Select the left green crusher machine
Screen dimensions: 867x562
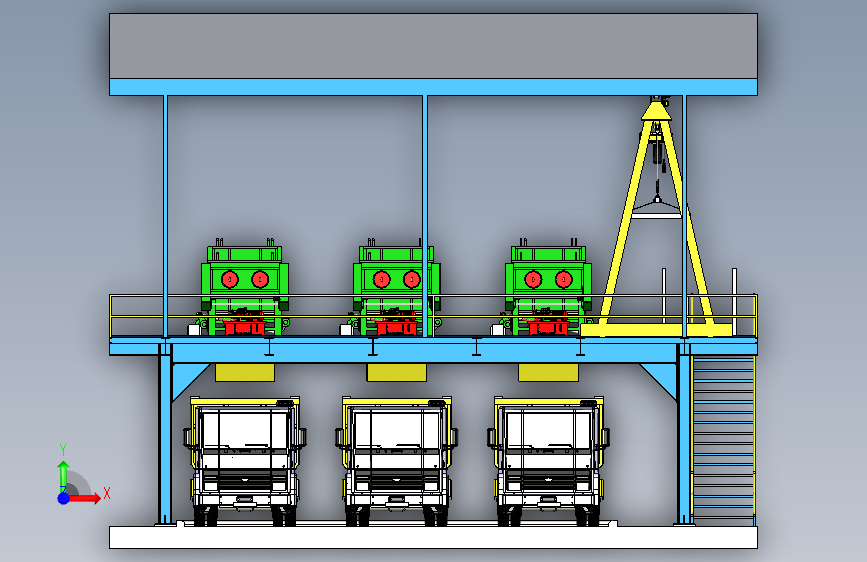[244, 288]
